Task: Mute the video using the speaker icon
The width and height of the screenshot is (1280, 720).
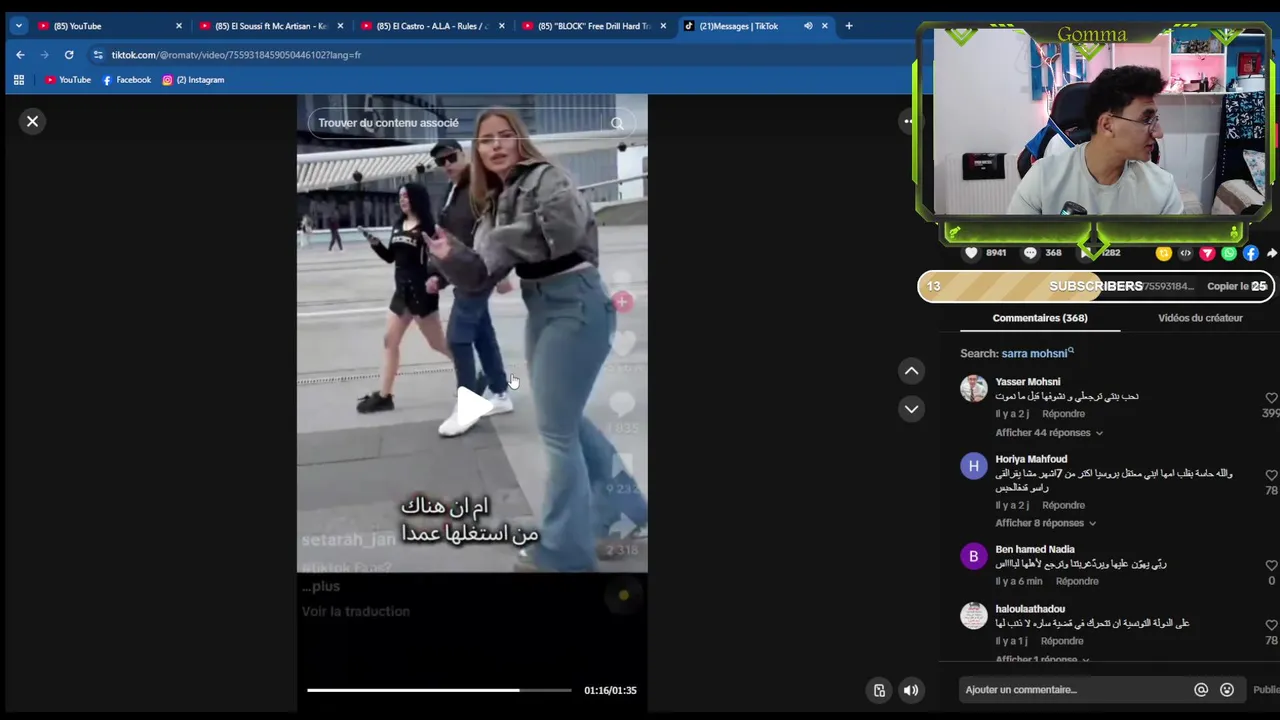Action: [x=911, y=690]
